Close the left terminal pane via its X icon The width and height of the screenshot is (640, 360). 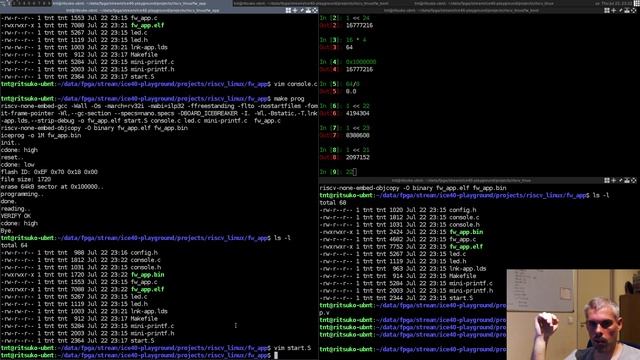pos(315,10)
